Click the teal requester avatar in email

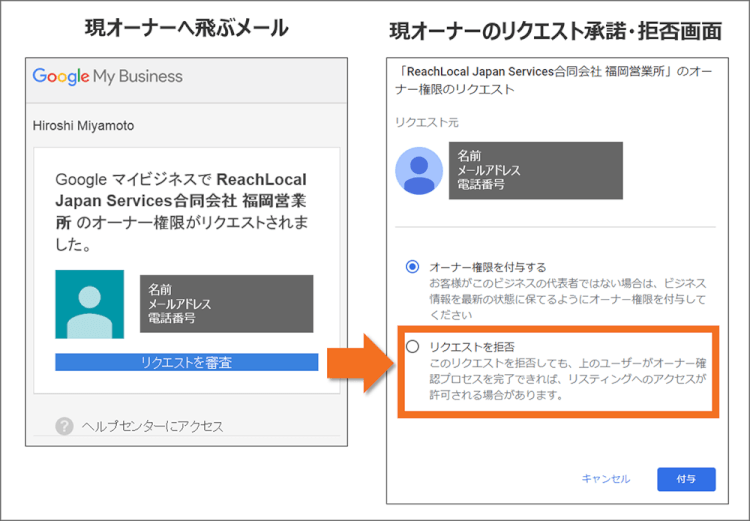[89, 304]
